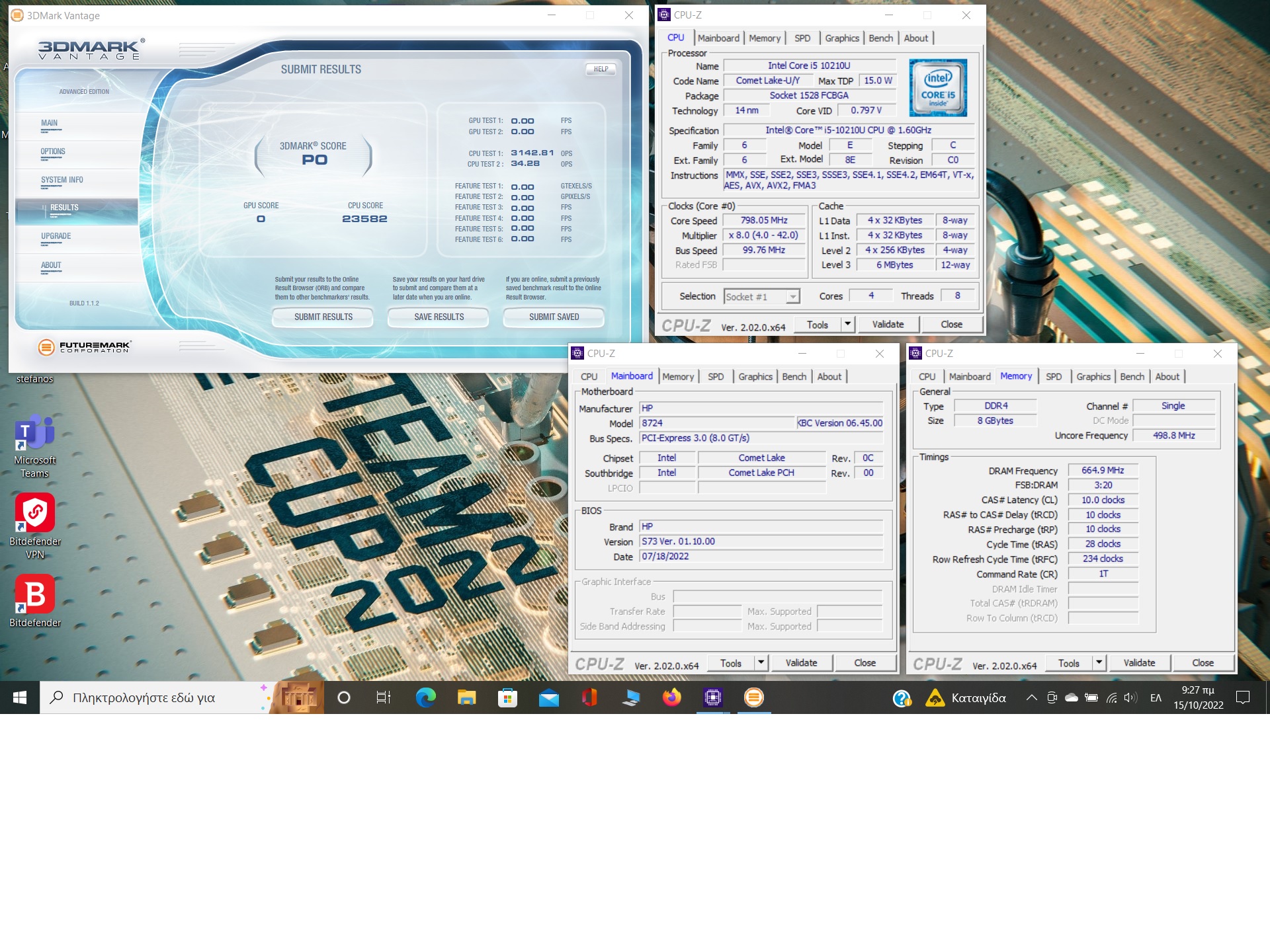Click ΕΛ language indicator in tray
Screen dimensions: 1270x952
pyautogui.click(x=1156, y=697)
